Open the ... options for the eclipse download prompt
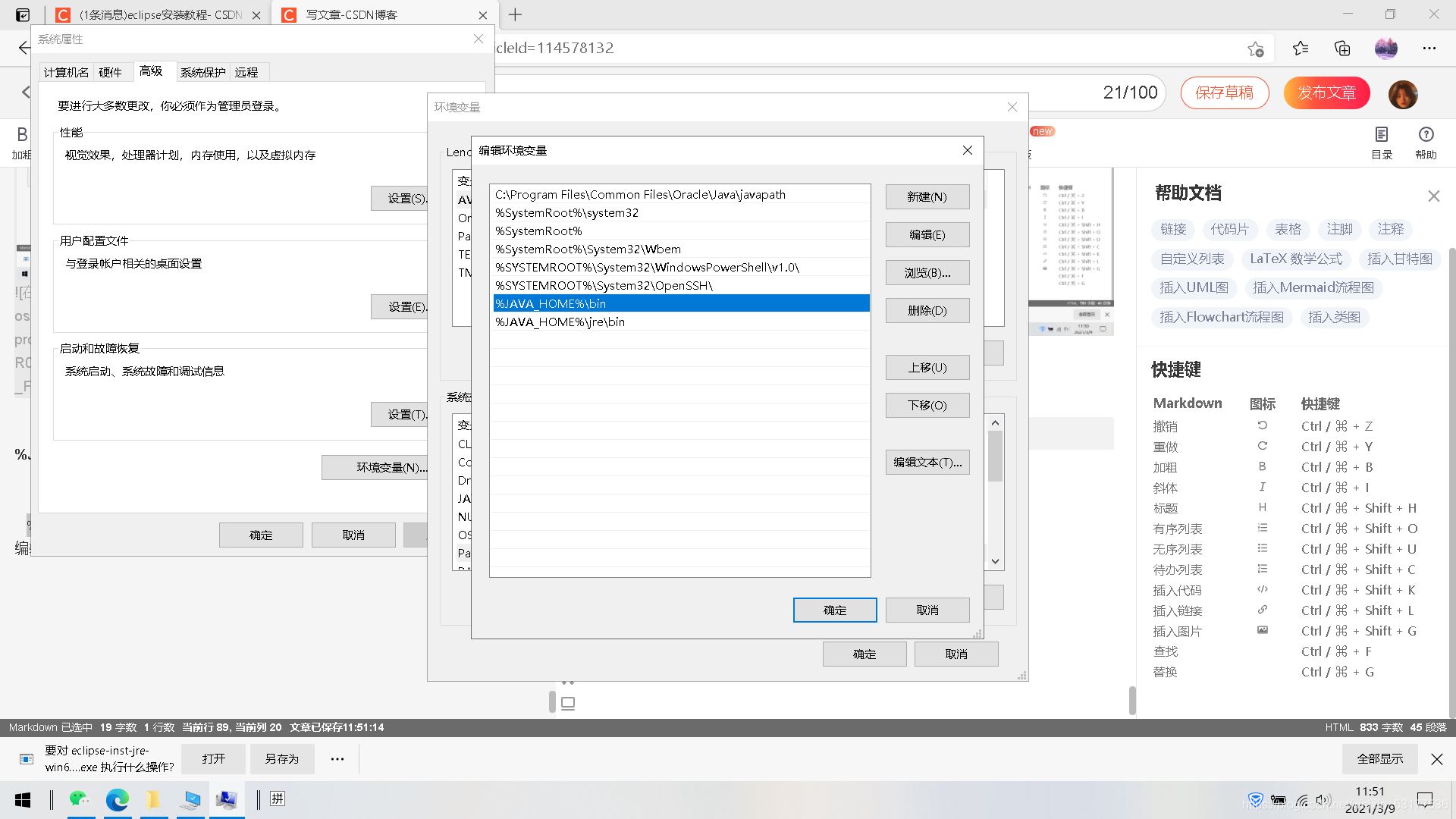The width and height of the screenshot is (1456, 819). [x=337, y=758]
